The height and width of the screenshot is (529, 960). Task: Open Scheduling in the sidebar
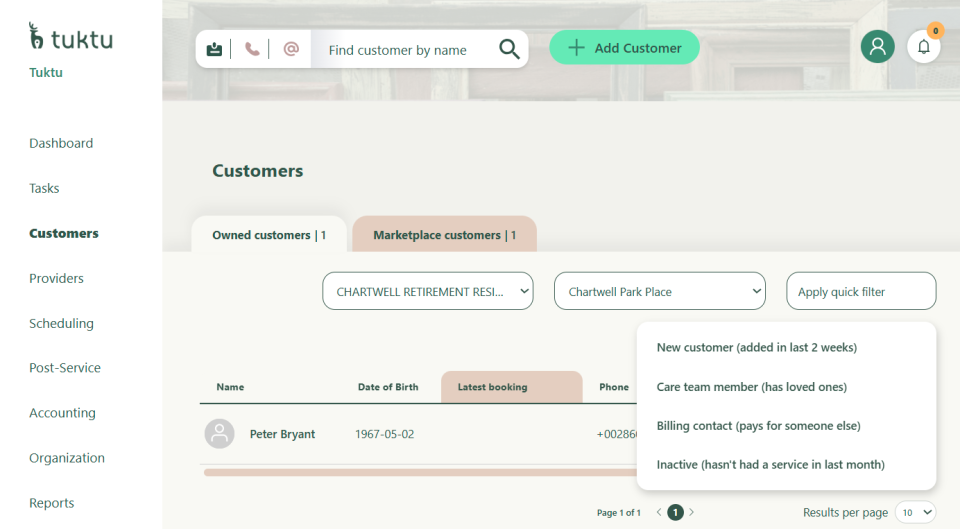(x=61, y=323)
